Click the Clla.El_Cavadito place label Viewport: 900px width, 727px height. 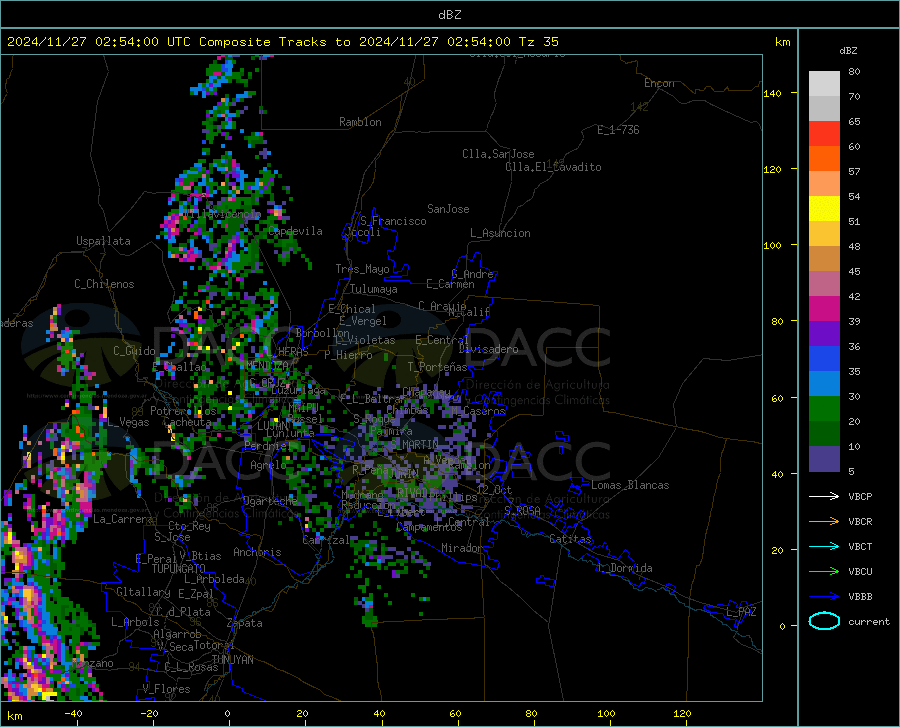click(553, 167)
